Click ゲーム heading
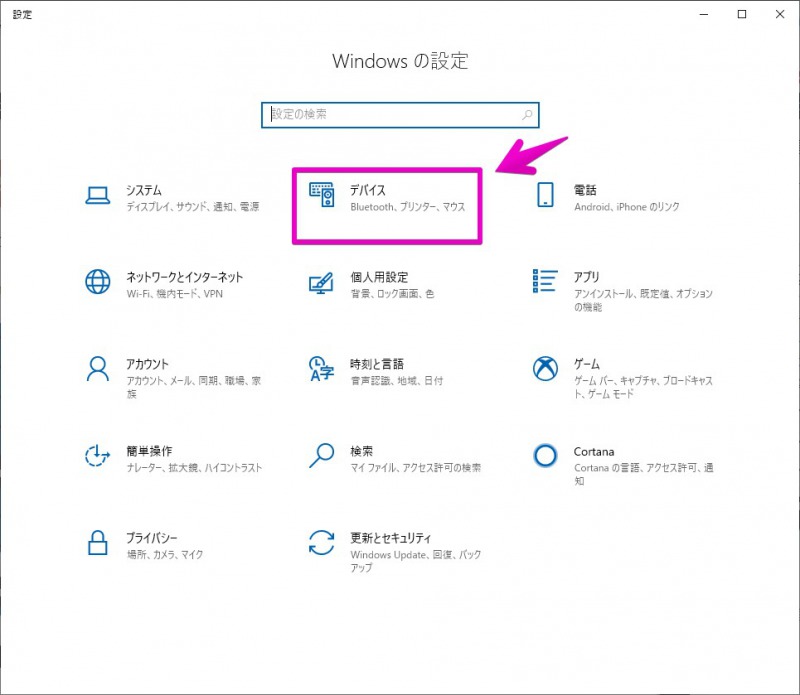800x695 pixels. coord(587,364)
